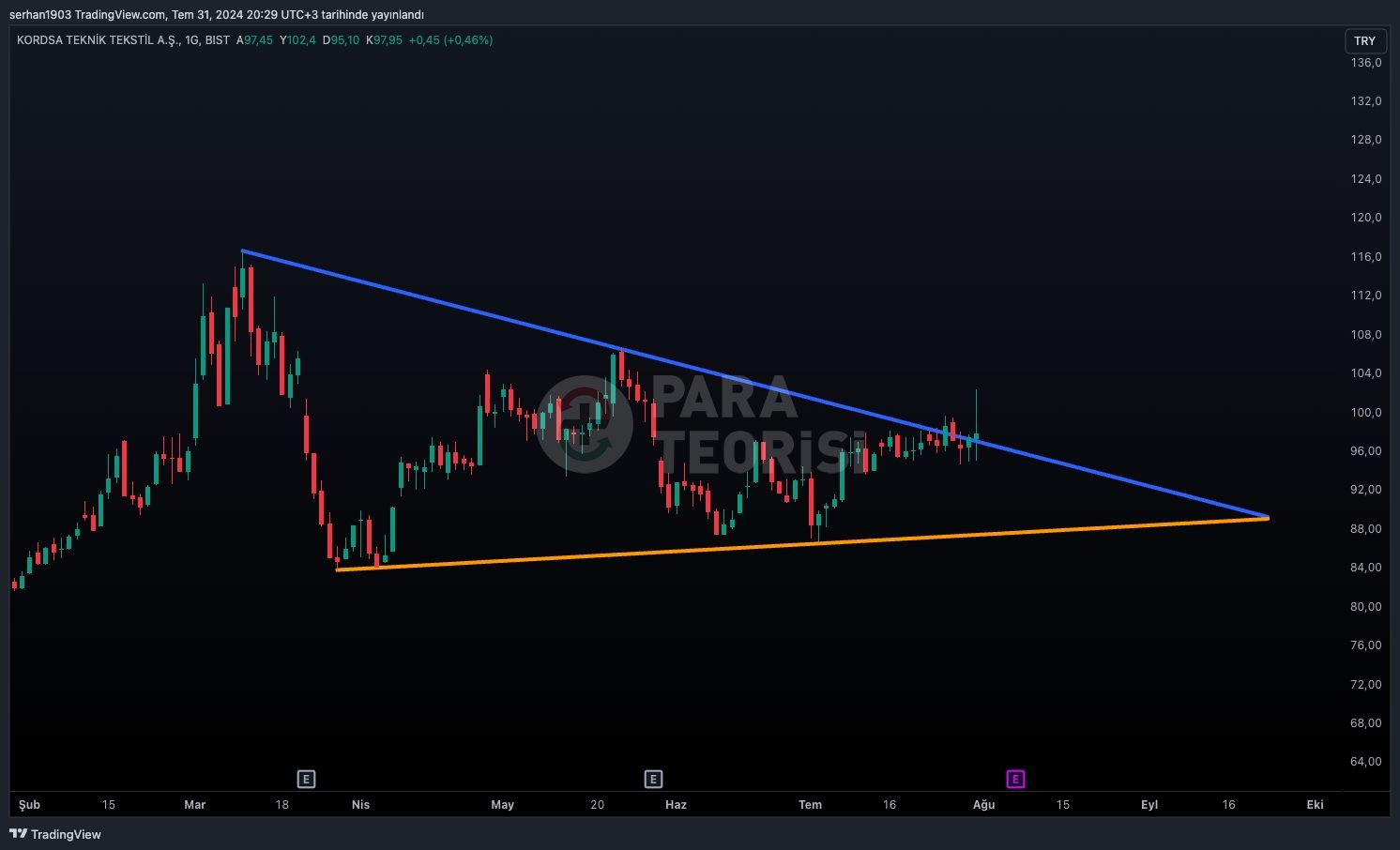Screen dimensions: 1400x850
Task: Select the orange ascending support trendline
Action: tap(802, 543)
